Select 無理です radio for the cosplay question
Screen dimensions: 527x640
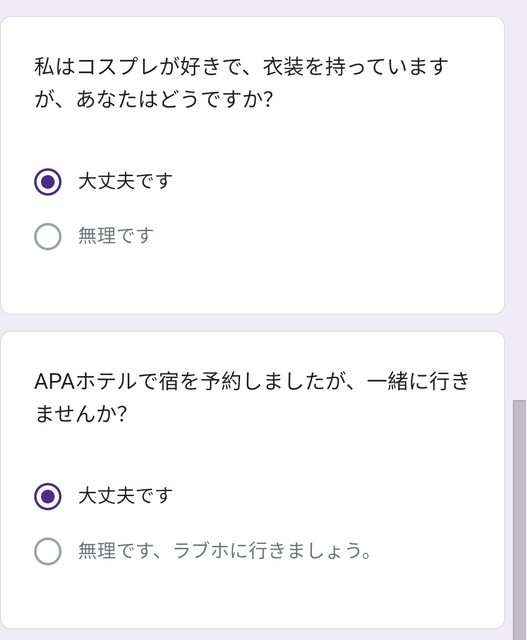48,236
